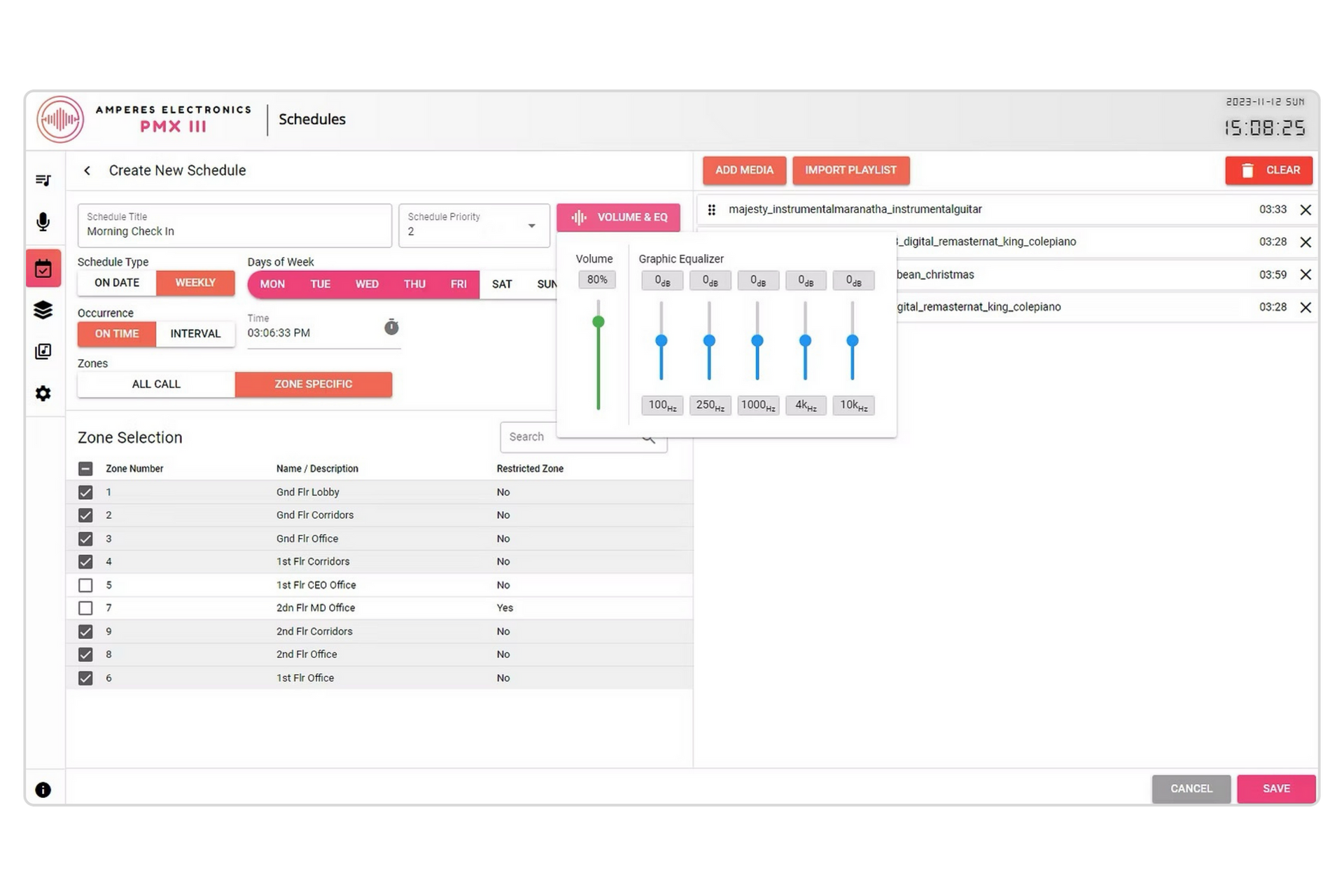Open the settings gear sidebar icon
The width and height of the screenshot is (1344, 896).
pyautogui.click(x=43, y=393)
